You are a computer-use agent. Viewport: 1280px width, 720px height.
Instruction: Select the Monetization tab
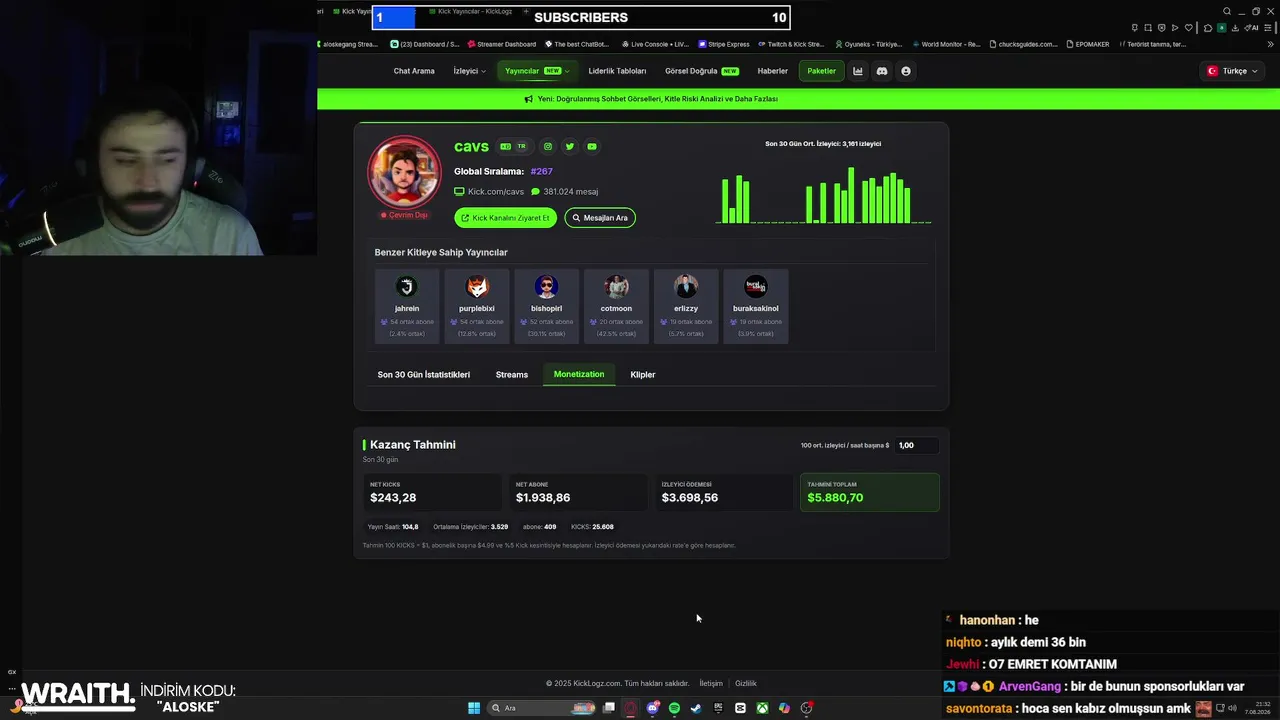tap(579, 374)
